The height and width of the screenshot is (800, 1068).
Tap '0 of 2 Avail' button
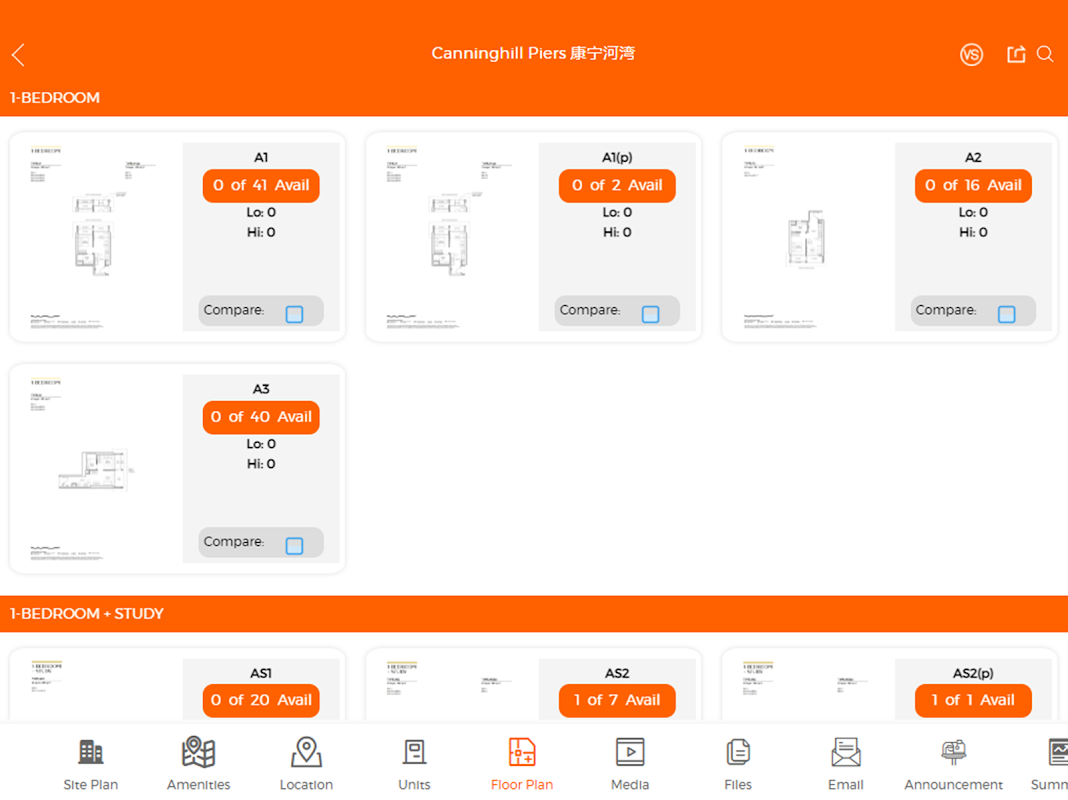click(x=617, y=185)
